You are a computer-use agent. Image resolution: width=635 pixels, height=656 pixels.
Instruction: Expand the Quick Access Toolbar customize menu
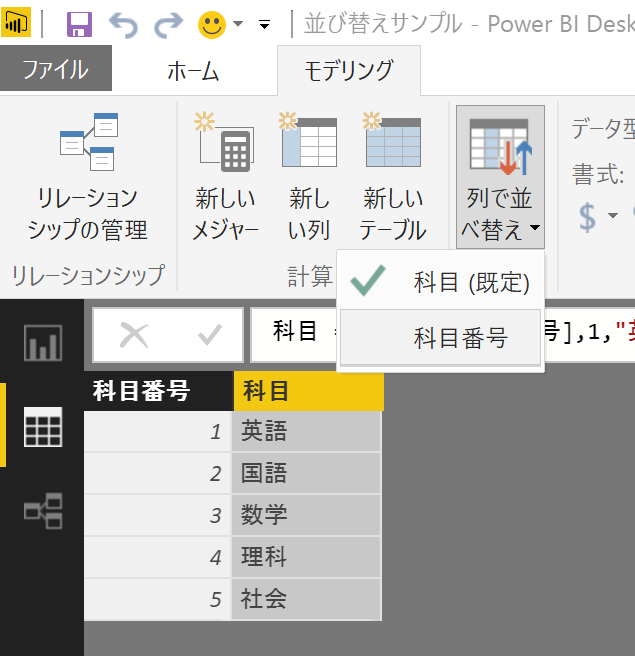[264, 25]
